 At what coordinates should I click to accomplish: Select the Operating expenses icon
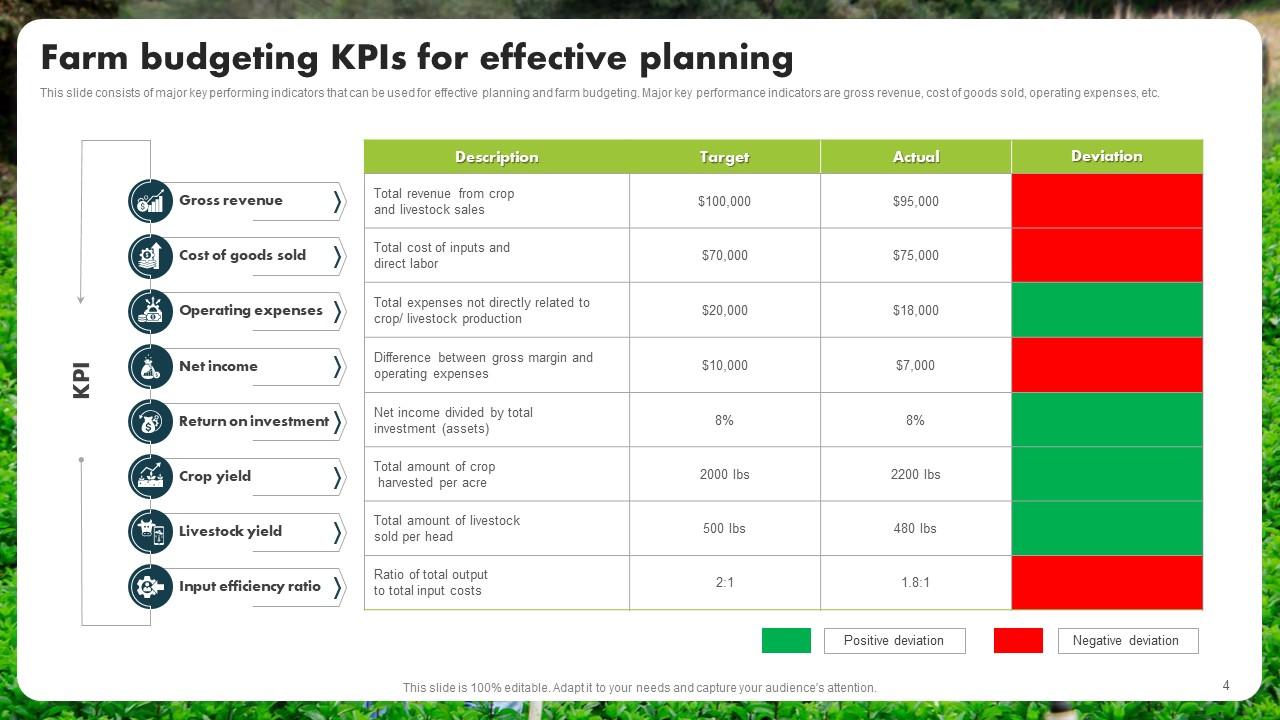point(151,311)
